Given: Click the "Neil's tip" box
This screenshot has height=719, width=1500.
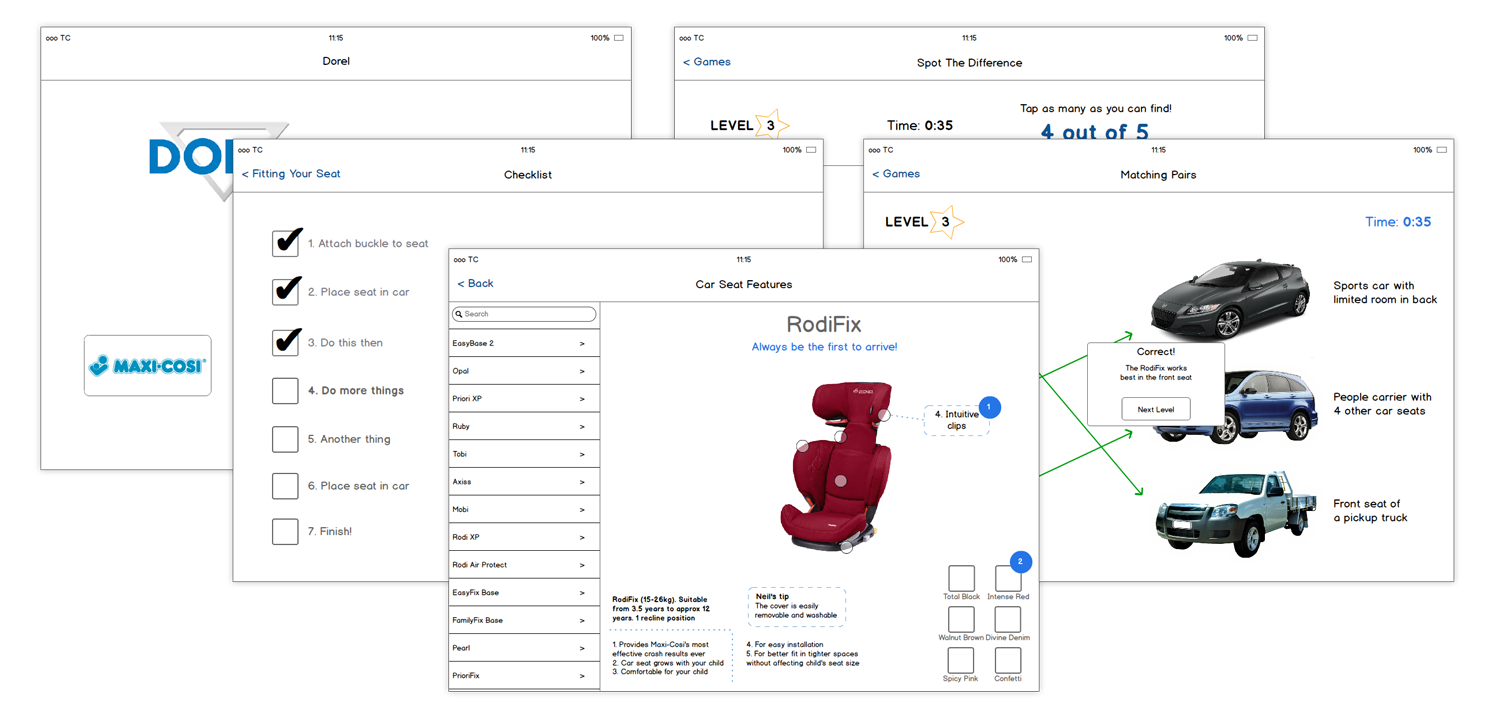Looking at the screenshot, I should [x=796, y=607].
